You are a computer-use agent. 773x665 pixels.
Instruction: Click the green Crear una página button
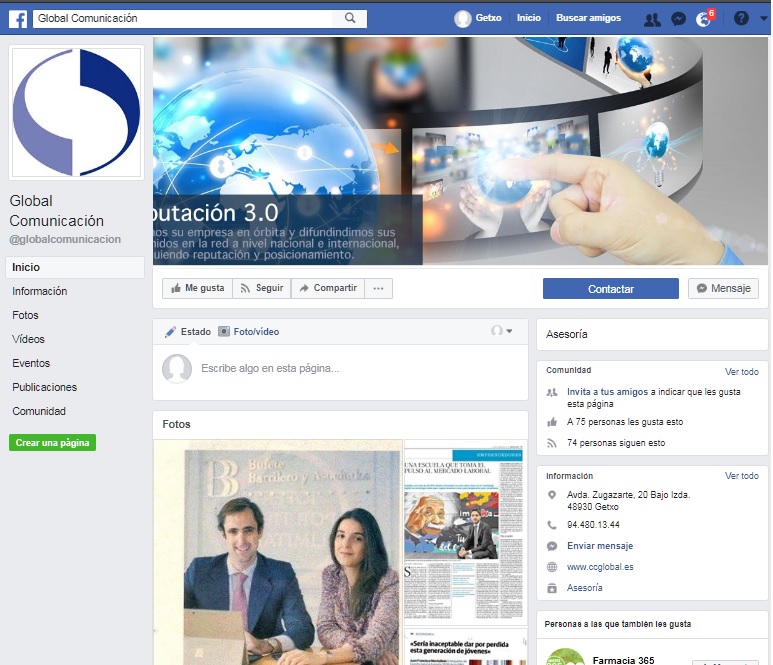pos(52,443)
